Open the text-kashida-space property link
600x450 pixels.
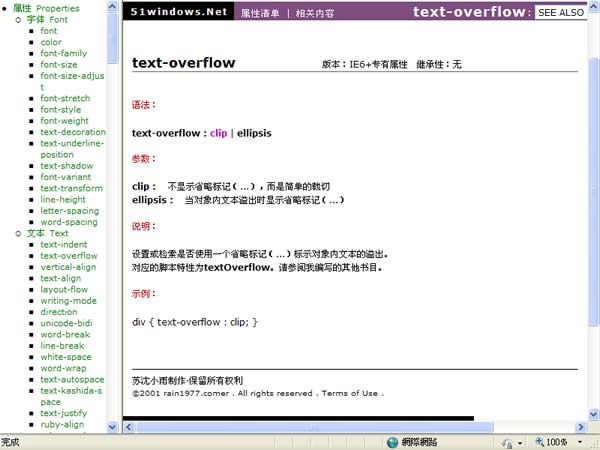click(x=71, y=396)
